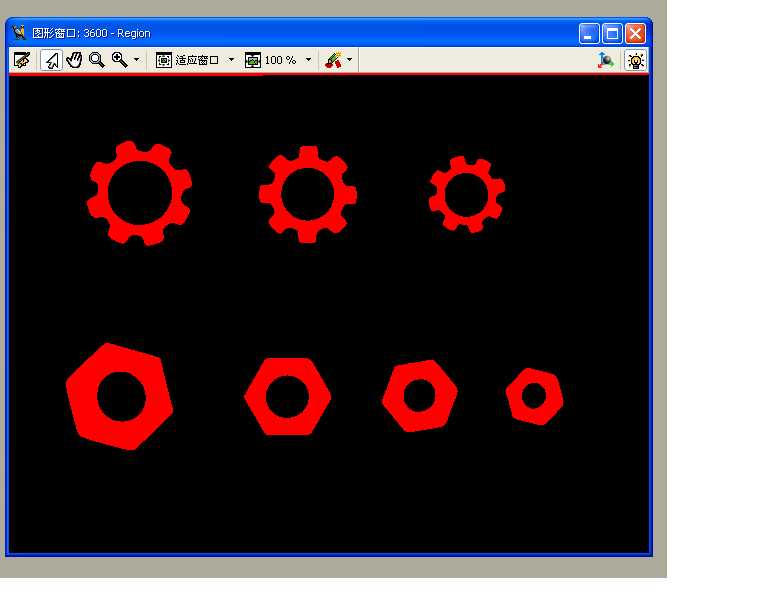This screenshot has height=614, width=768.
Task: Open dropdown arrow beside zoom-in tool
Action: [137, 60]
